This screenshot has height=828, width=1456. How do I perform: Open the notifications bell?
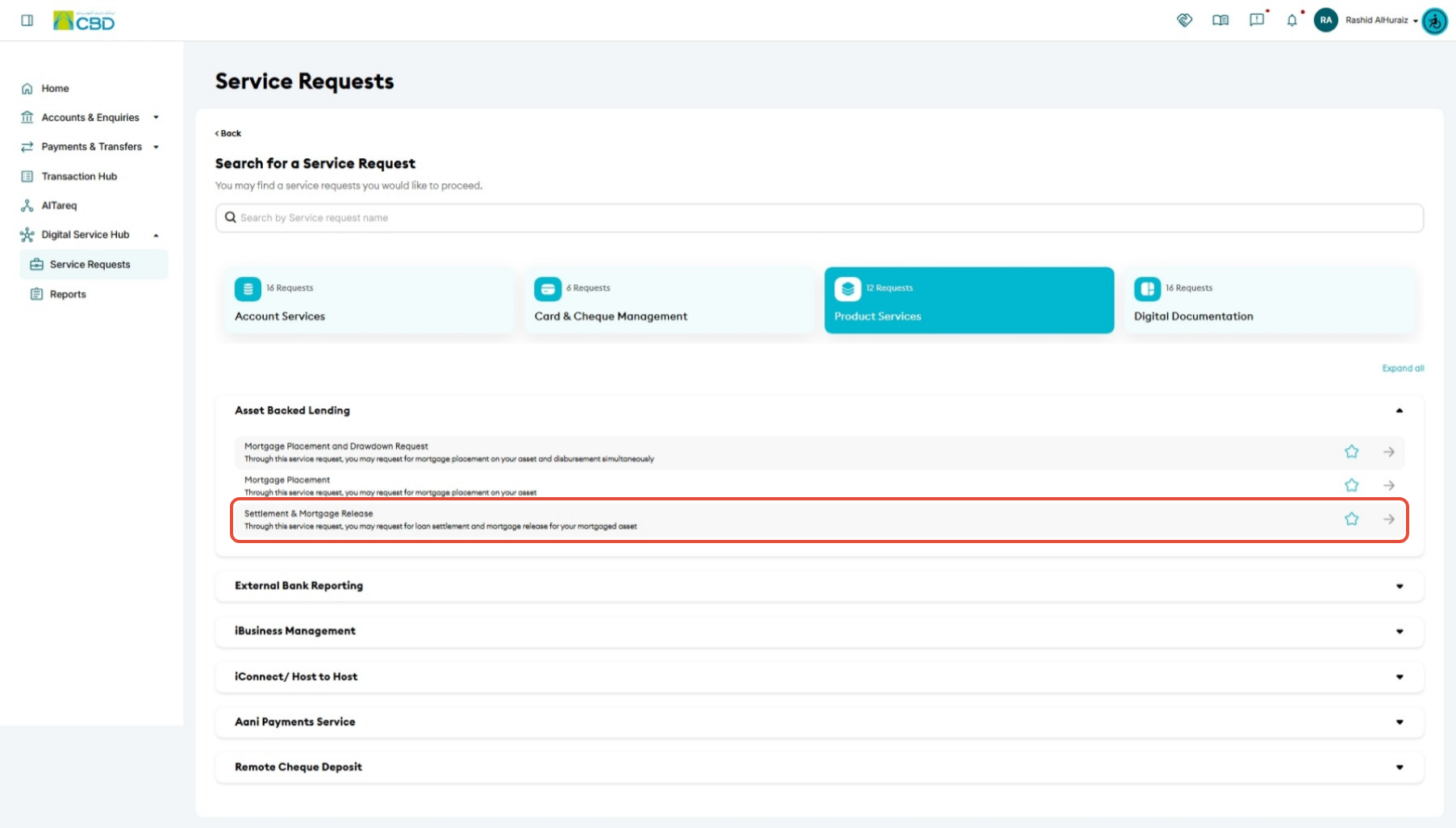tap(1292, 20)
